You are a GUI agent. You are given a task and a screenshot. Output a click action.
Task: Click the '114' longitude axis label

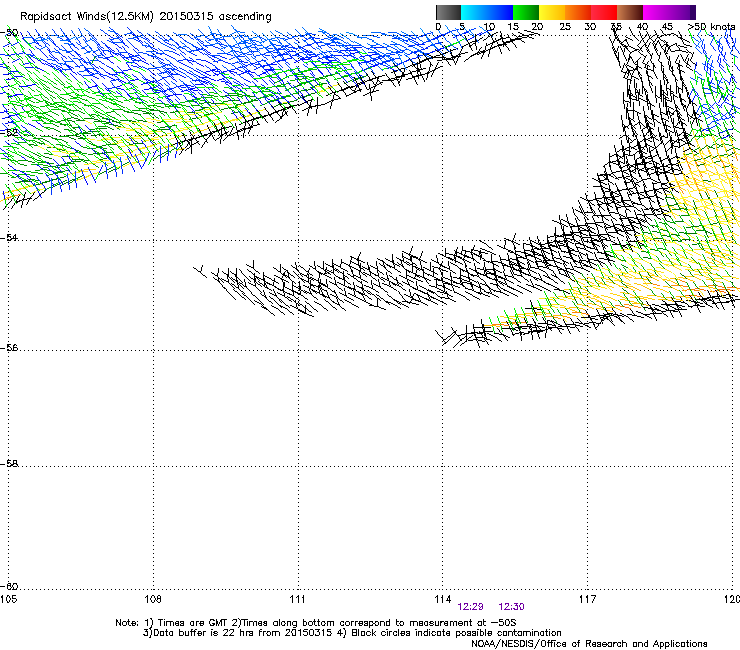point(443,599)
